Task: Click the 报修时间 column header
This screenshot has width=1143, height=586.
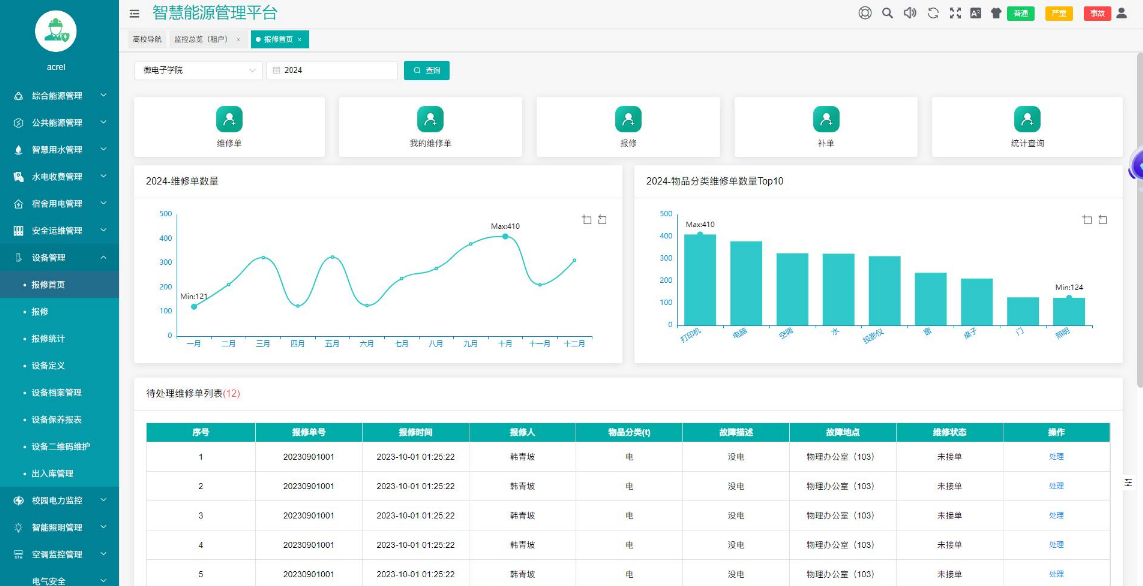Action: [416, 432]
